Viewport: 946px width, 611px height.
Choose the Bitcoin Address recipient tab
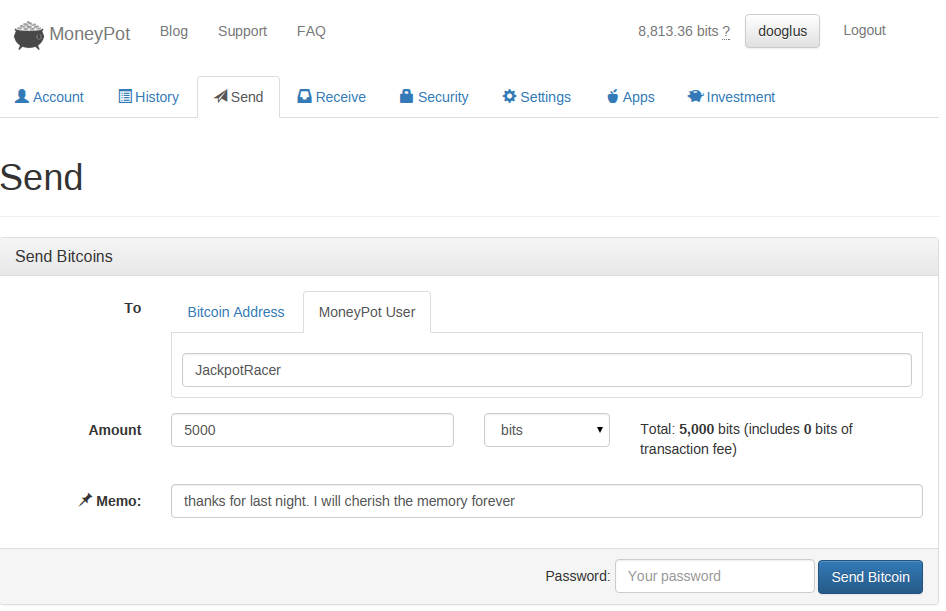pos(236,312)
